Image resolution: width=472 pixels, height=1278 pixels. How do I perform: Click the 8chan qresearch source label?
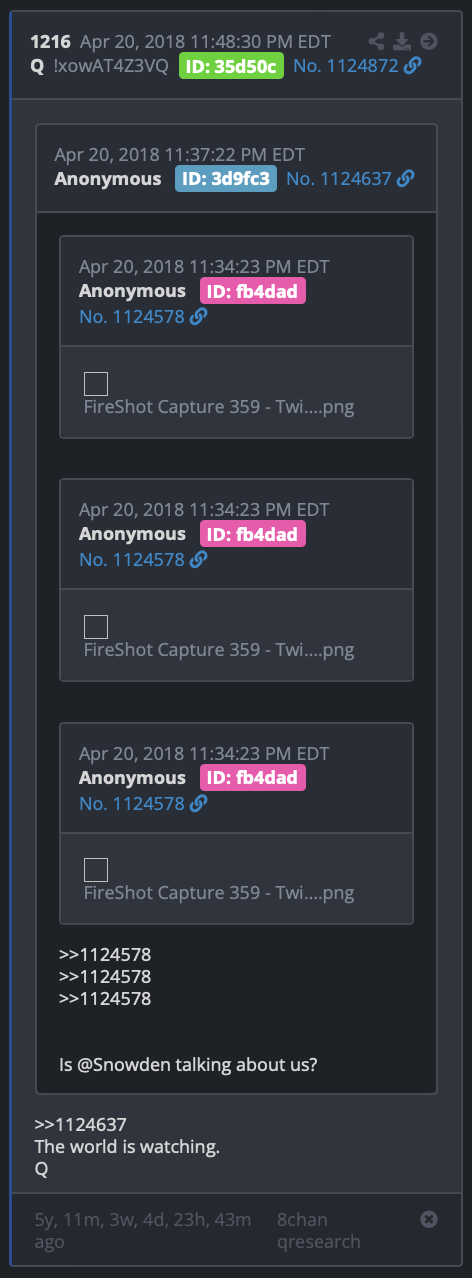pos(319,1230)
